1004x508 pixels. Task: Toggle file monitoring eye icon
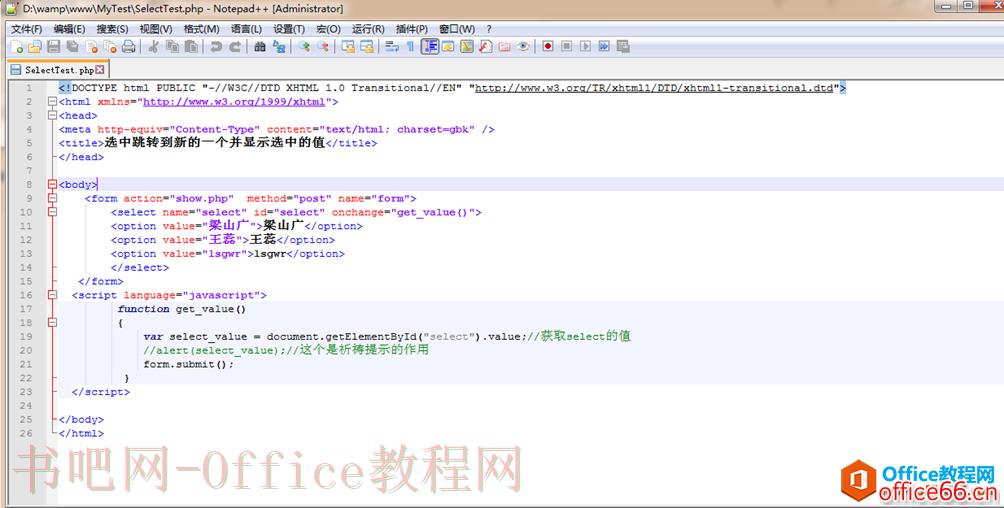523,46
